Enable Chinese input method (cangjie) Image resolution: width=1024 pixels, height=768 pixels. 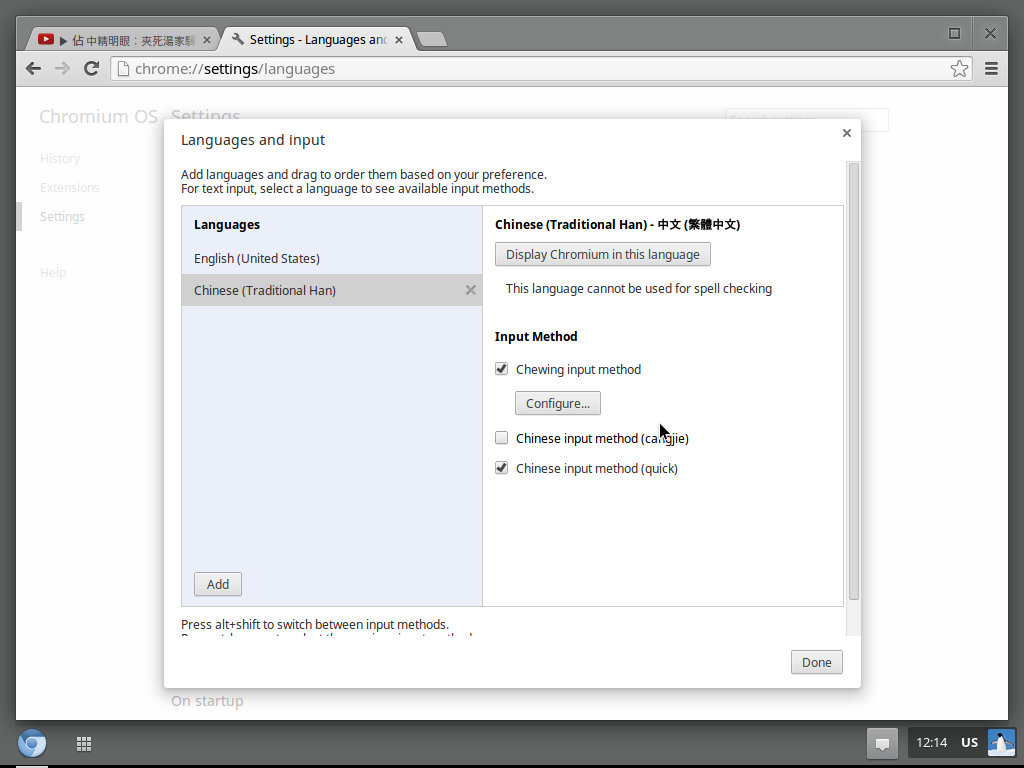pyautogui.click(x=502, y=438)
